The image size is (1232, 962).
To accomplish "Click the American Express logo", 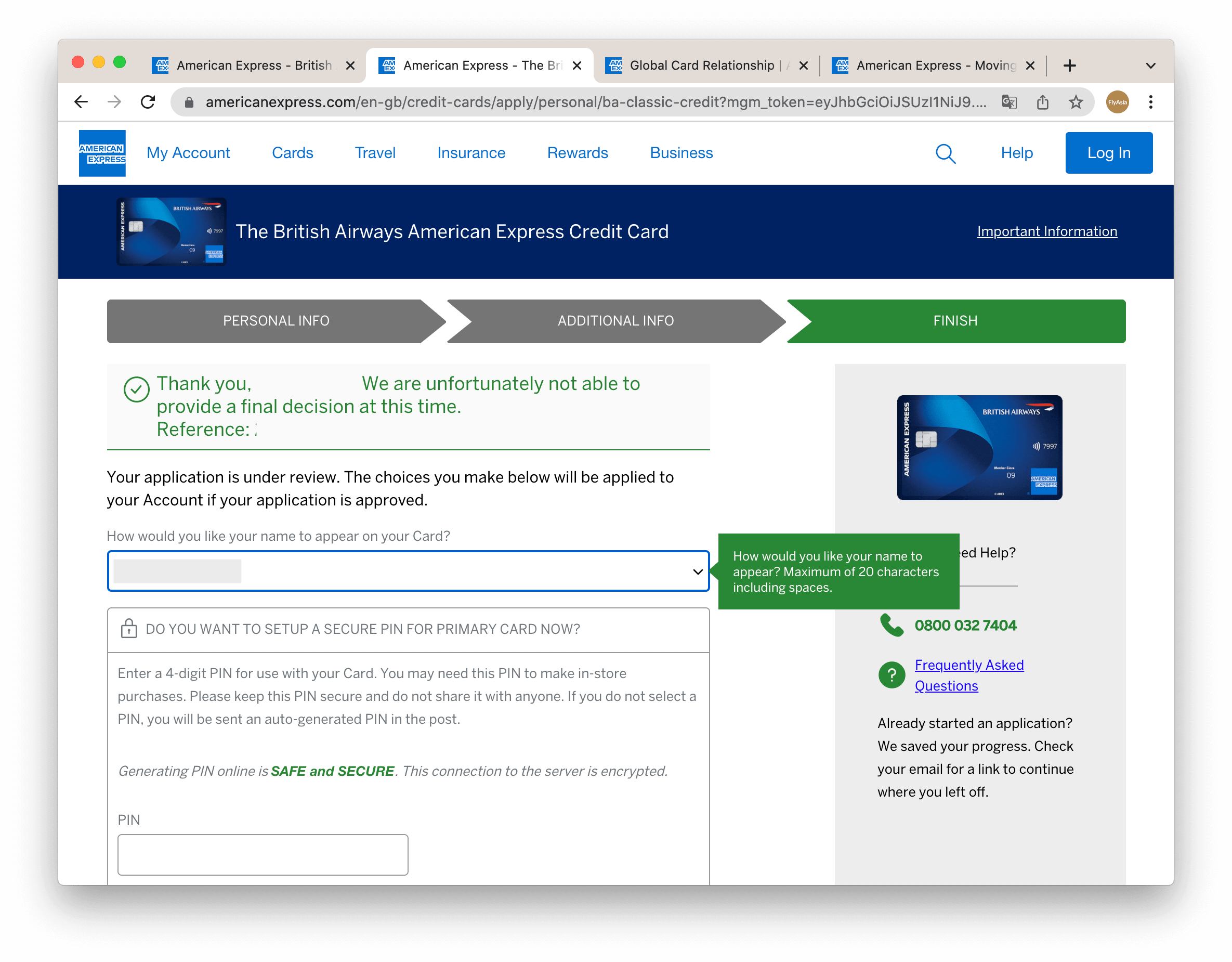I will point(102,153).
